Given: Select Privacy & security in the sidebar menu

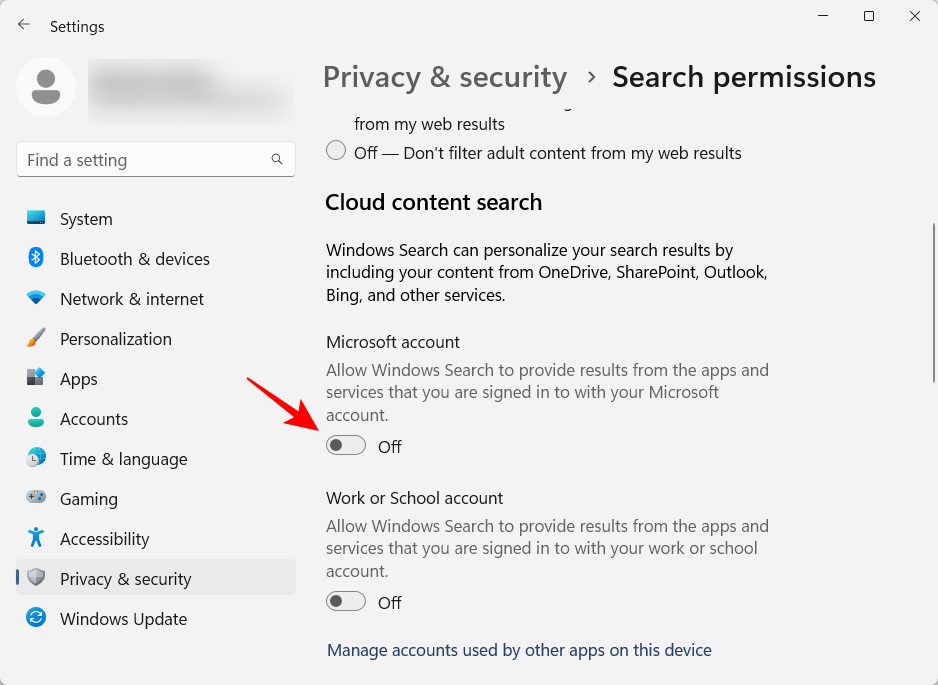Looking at the screenshot, I should [126, 578].
